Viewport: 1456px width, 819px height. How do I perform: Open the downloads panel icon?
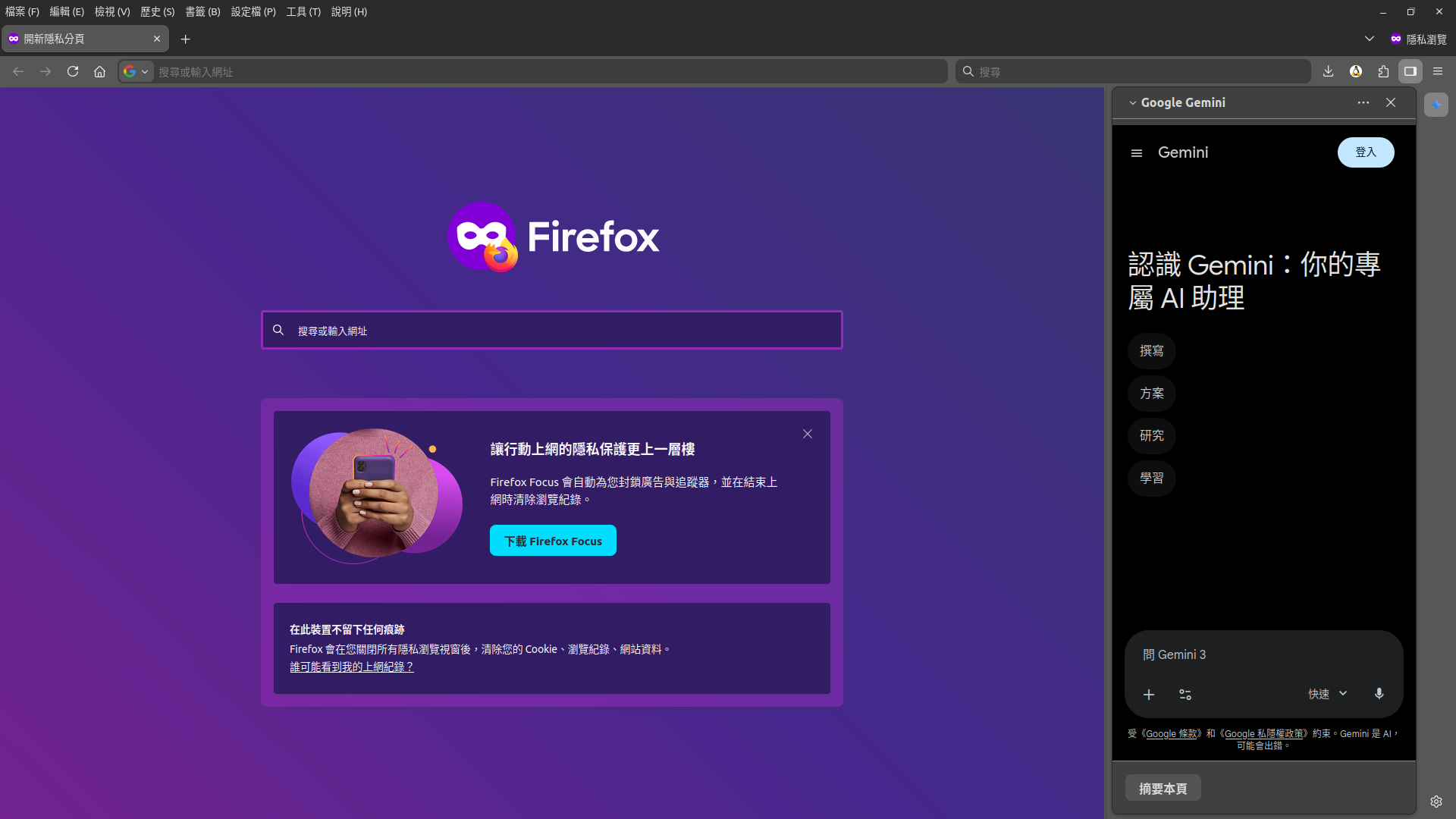[1328, 71]
